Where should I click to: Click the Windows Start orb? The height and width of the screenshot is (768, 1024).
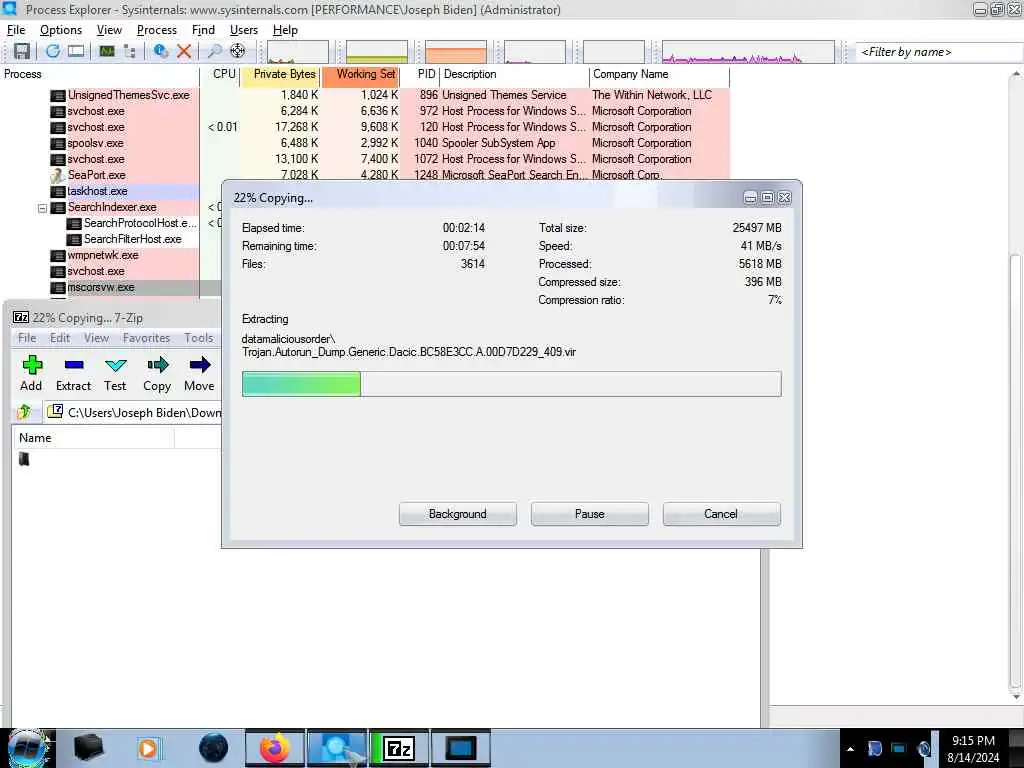[x=27, y=748]
